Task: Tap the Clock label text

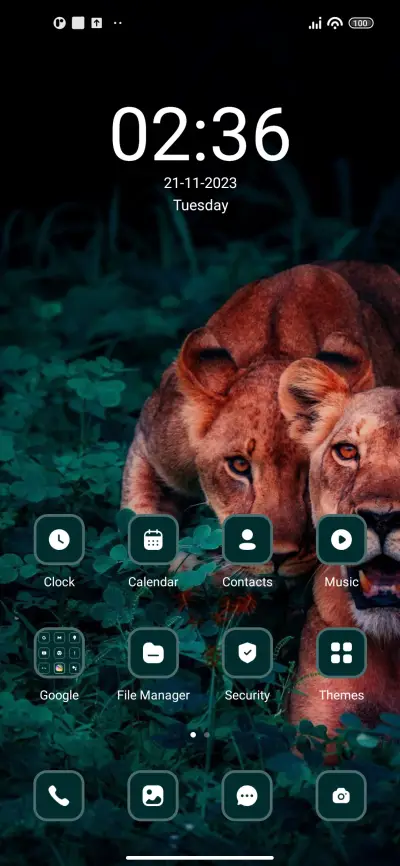Action: [59, 582]
